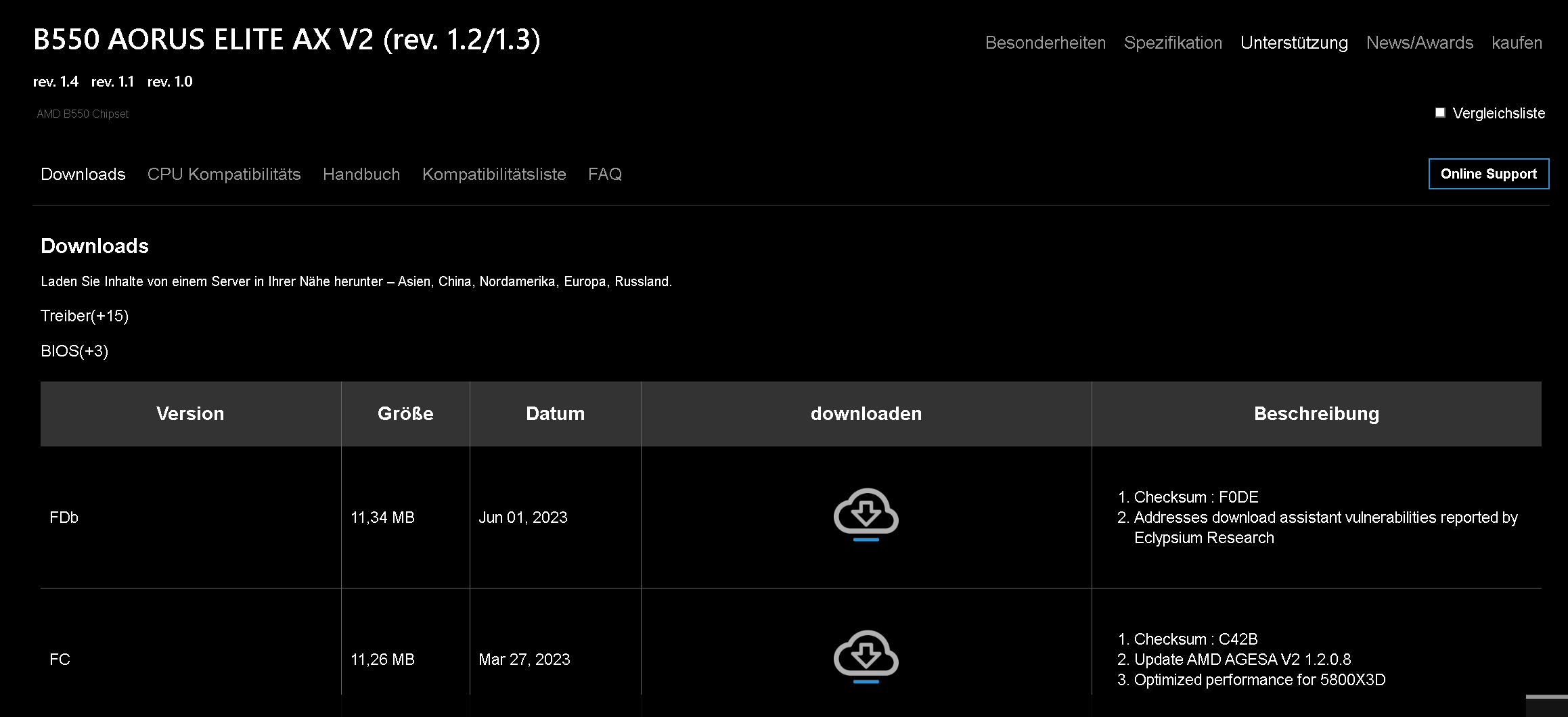The width and height of the screenshot is (1568, 717).
Task: Choose the Asien download server
Action: tap(413, 281)
